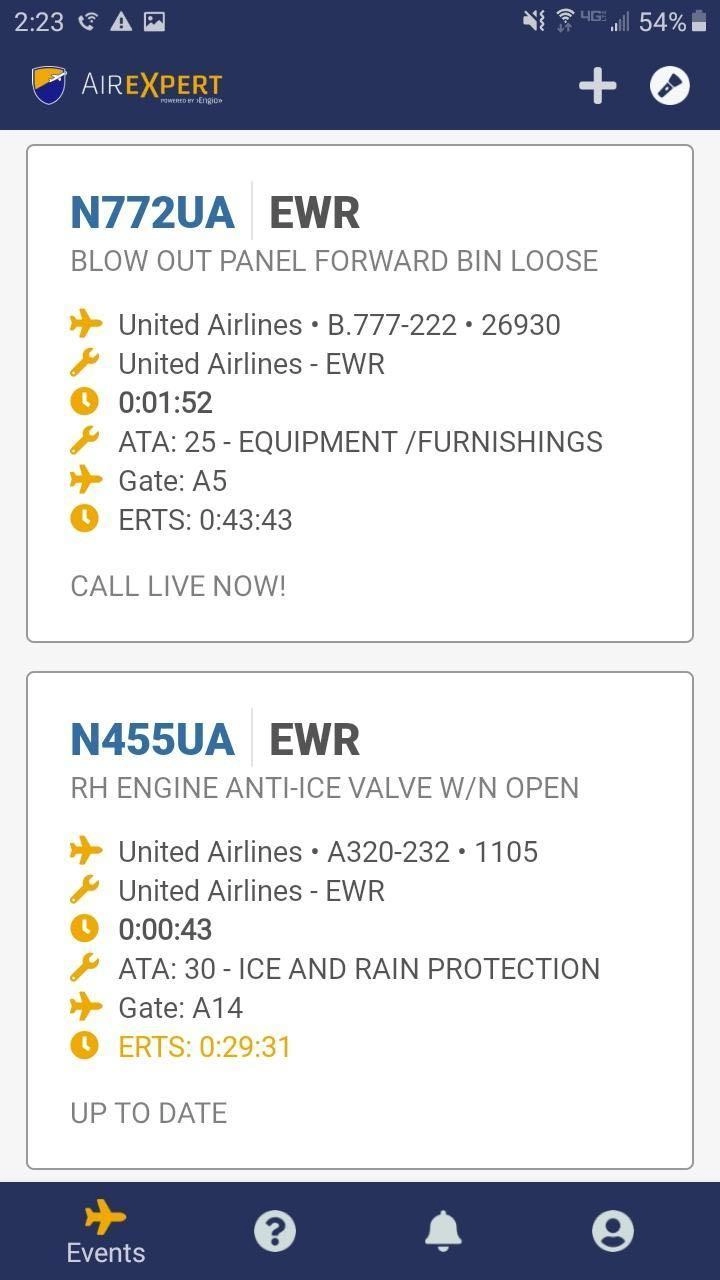This screenshot has width=720, height=1280.
Task: Select the BLOW OUT PANEL FORWARD BIN LOOSE title
Action: point(334,261)
